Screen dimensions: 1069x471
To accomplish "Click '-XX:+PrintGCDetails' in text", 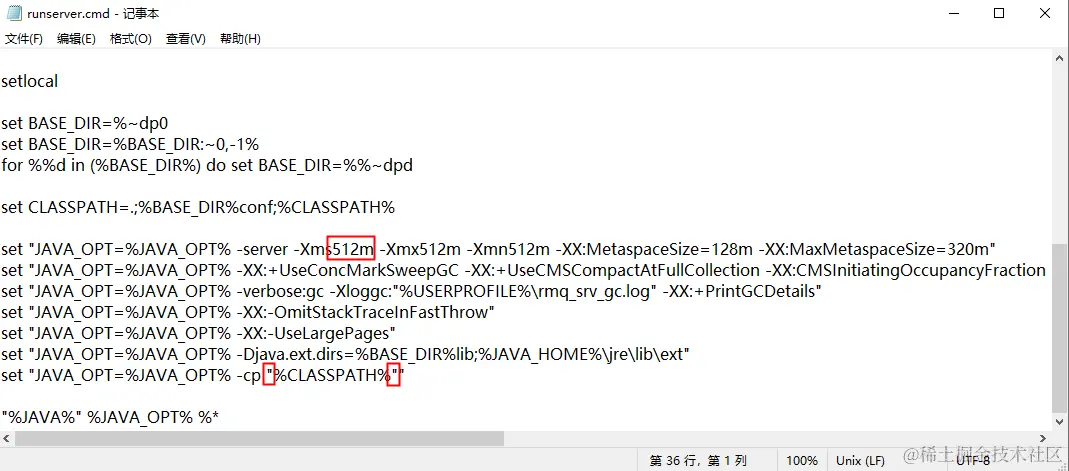I will (x=738, y=291).
